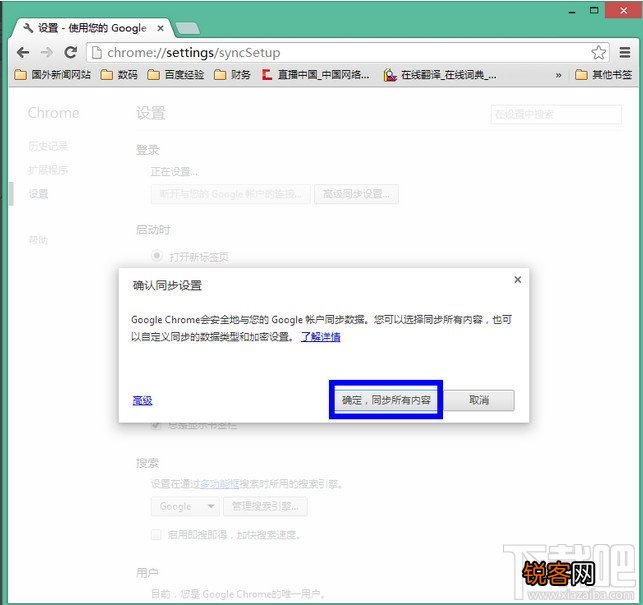Open the 多功能框 link
This screenshot has height=605, width=643.
(x=219, y=484)
